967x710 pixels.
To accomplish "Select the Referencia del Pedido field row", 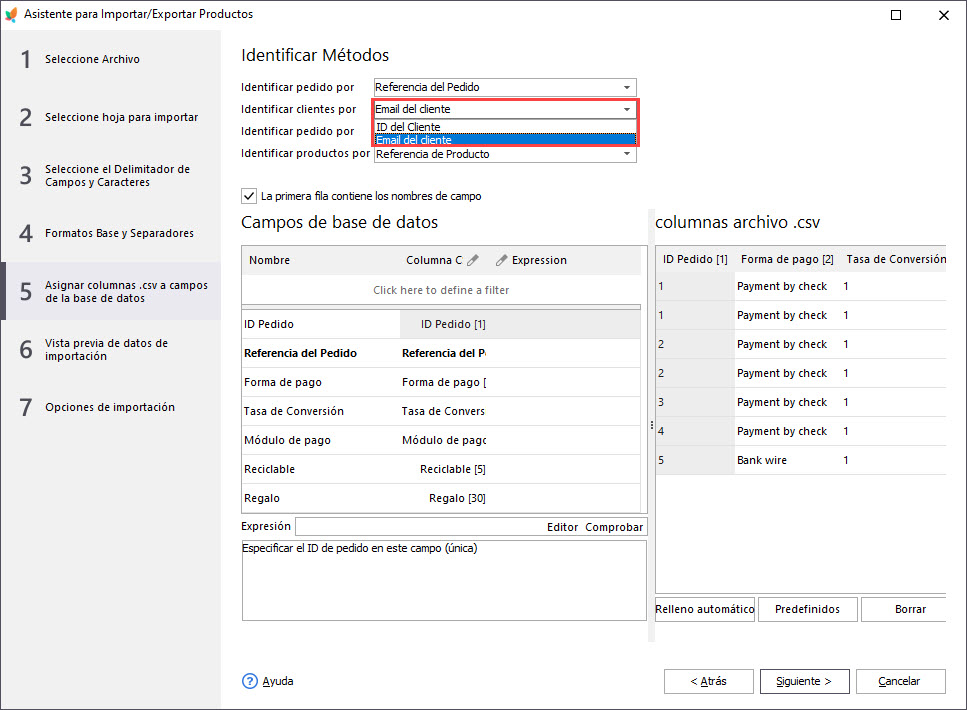I will (x=441, y=353).
